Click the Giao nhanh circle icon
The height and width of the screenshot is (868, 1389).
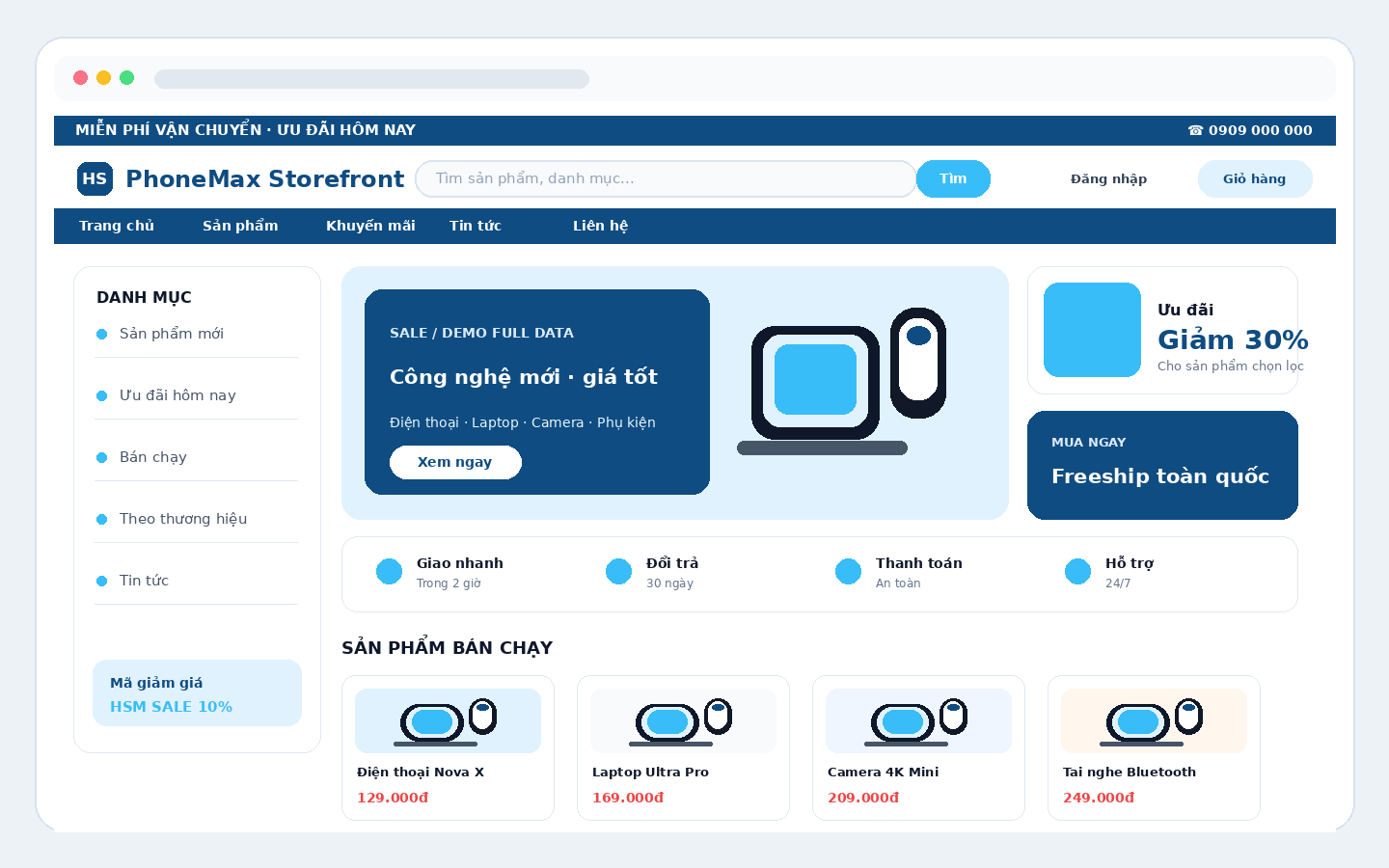coord(389,572)
